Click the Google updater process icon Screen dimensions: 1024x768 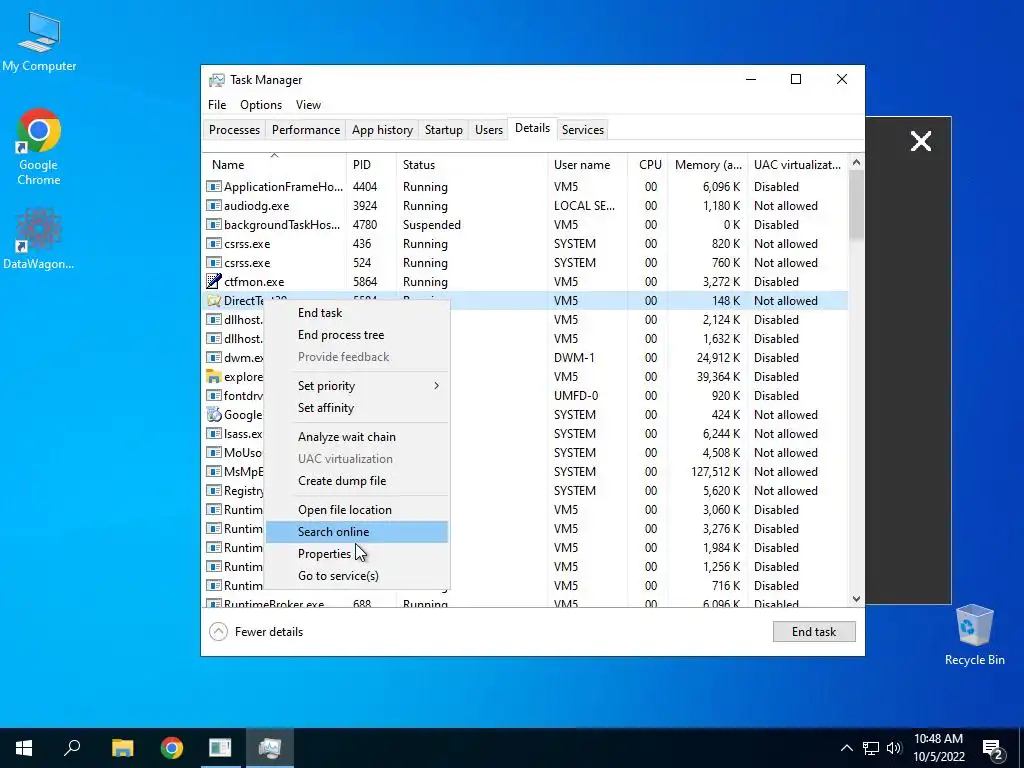pyautogui.click(x=214, y=415)
